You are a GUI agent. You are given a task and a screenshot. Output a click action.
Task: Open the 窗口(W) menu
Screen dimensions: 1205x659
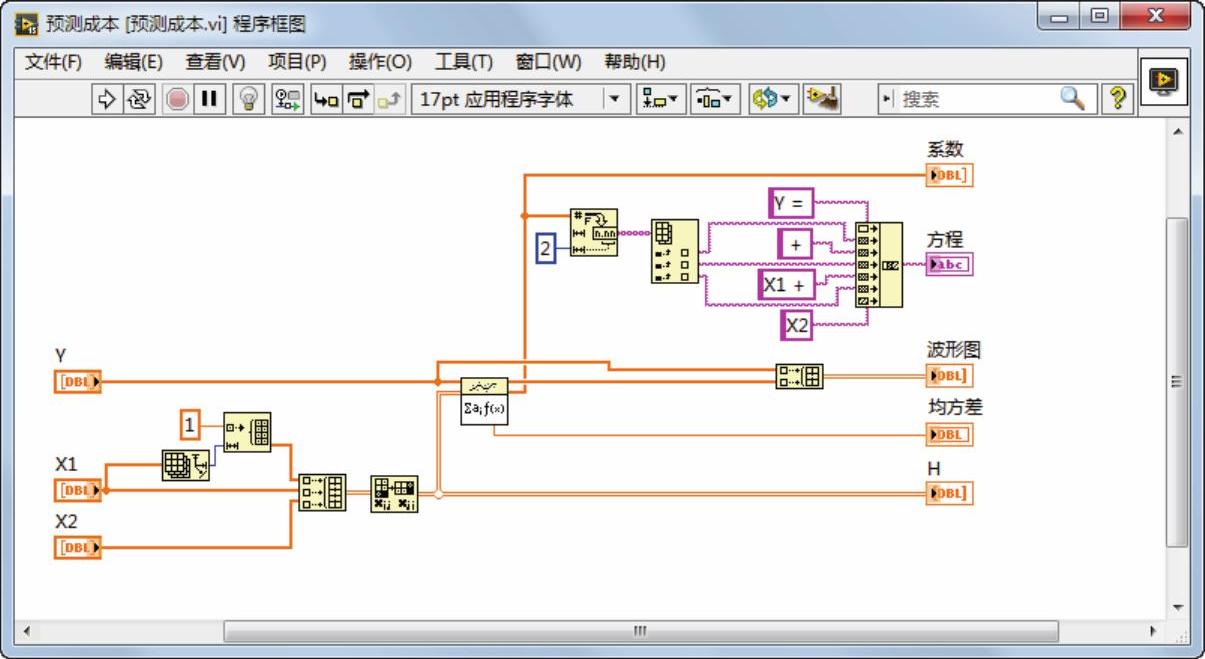[548, 61]
